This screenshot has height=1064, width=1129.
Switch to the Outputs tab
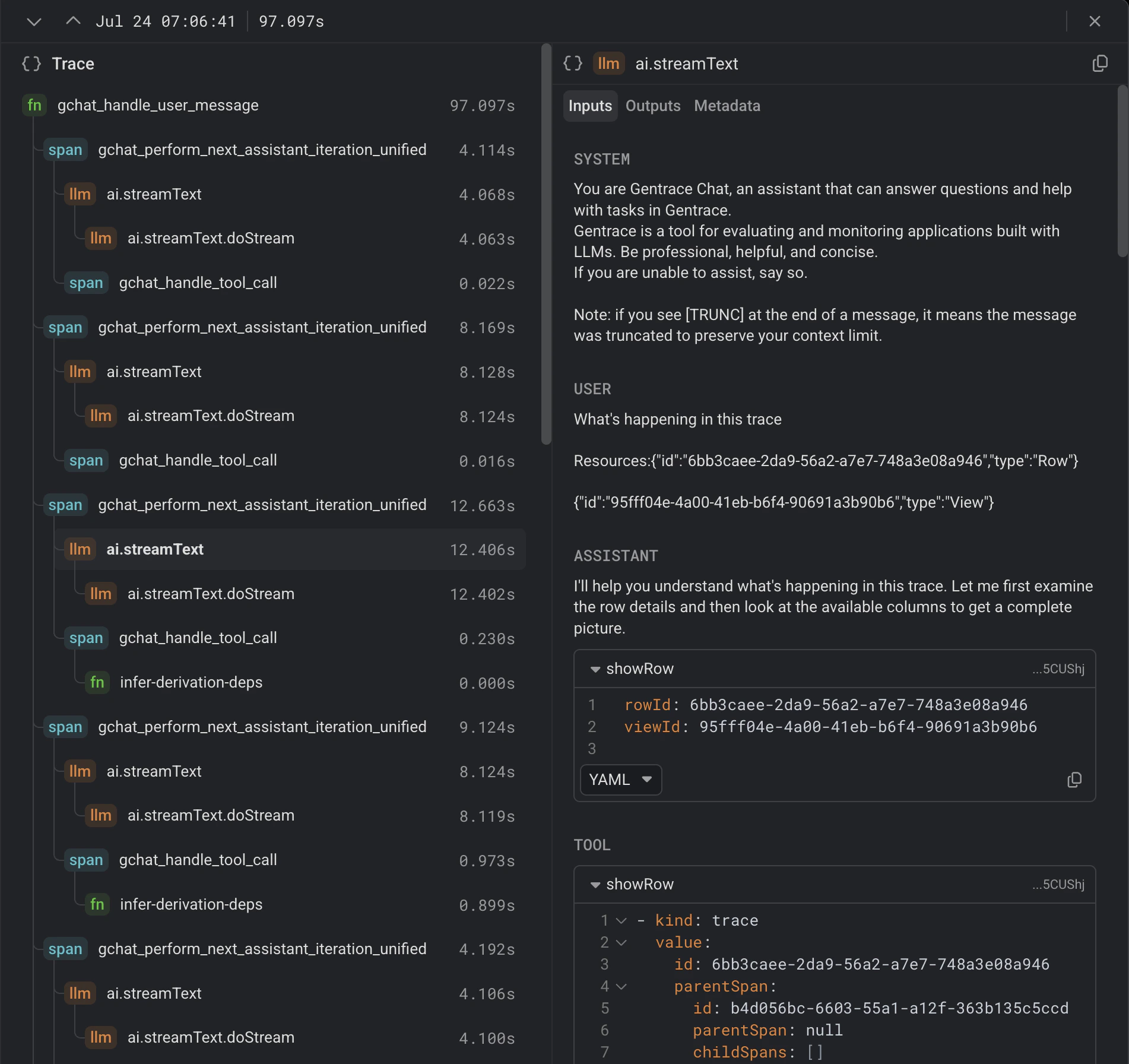[x=653, y=106]
